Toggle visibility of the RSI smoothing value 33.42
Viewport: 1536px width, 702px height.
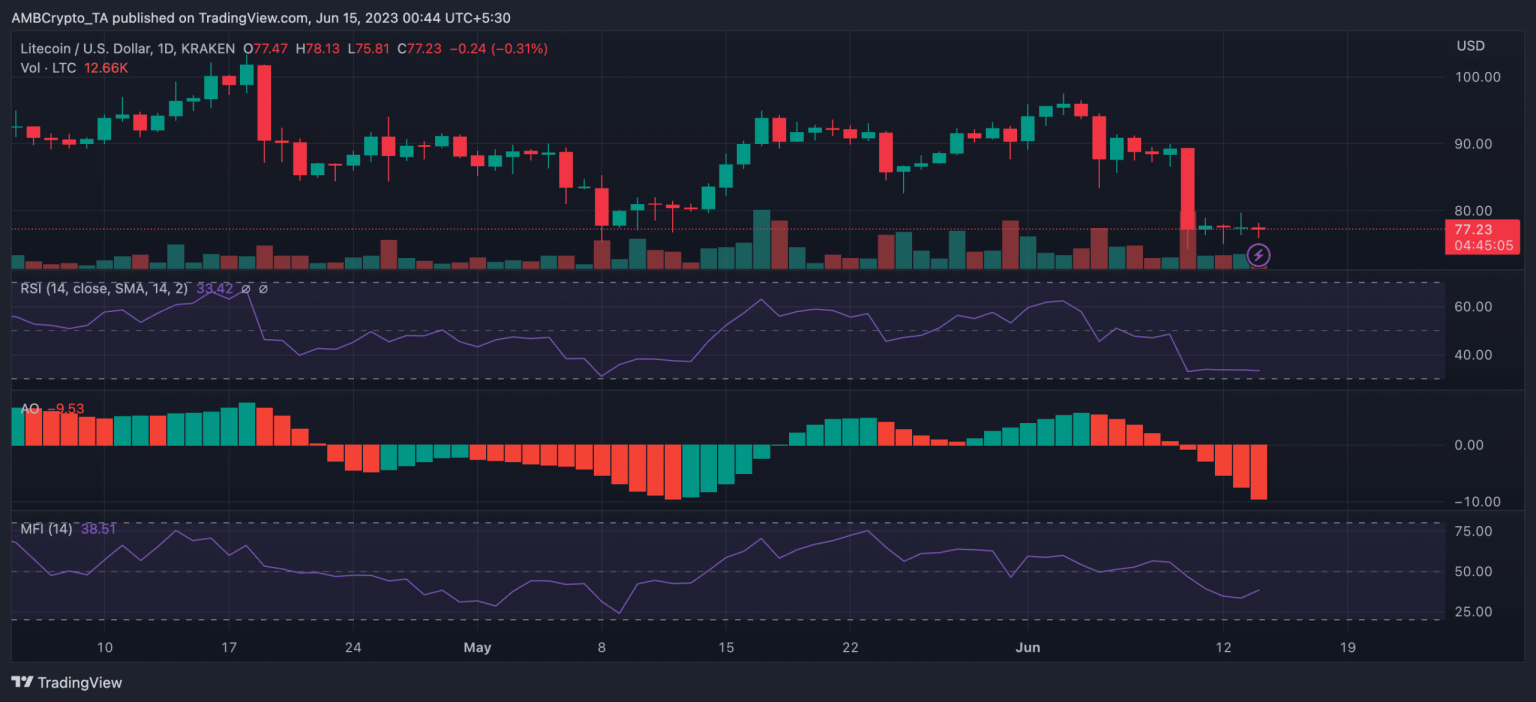pos(214,289)
